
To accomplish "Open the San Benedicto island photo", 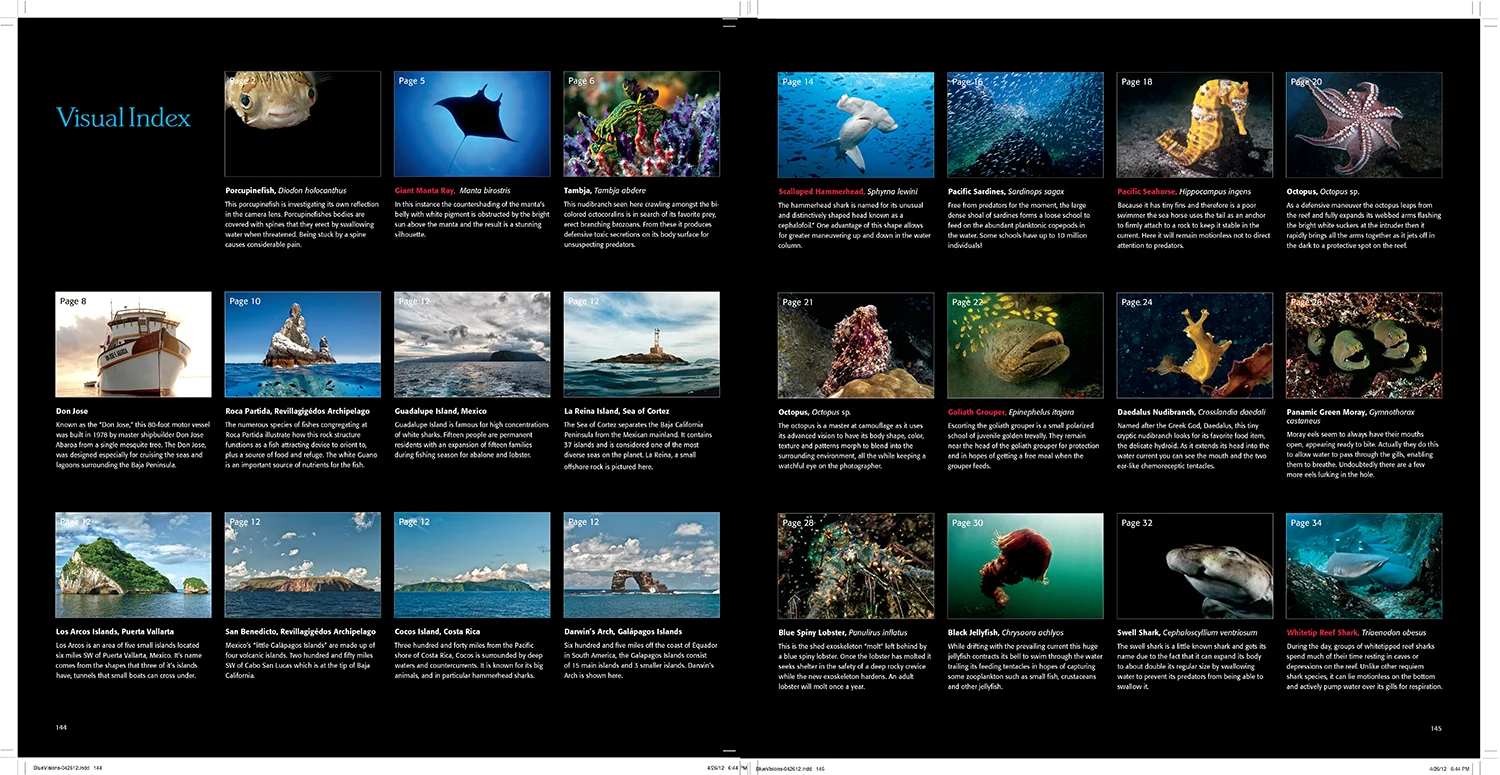I will (303, 565).
